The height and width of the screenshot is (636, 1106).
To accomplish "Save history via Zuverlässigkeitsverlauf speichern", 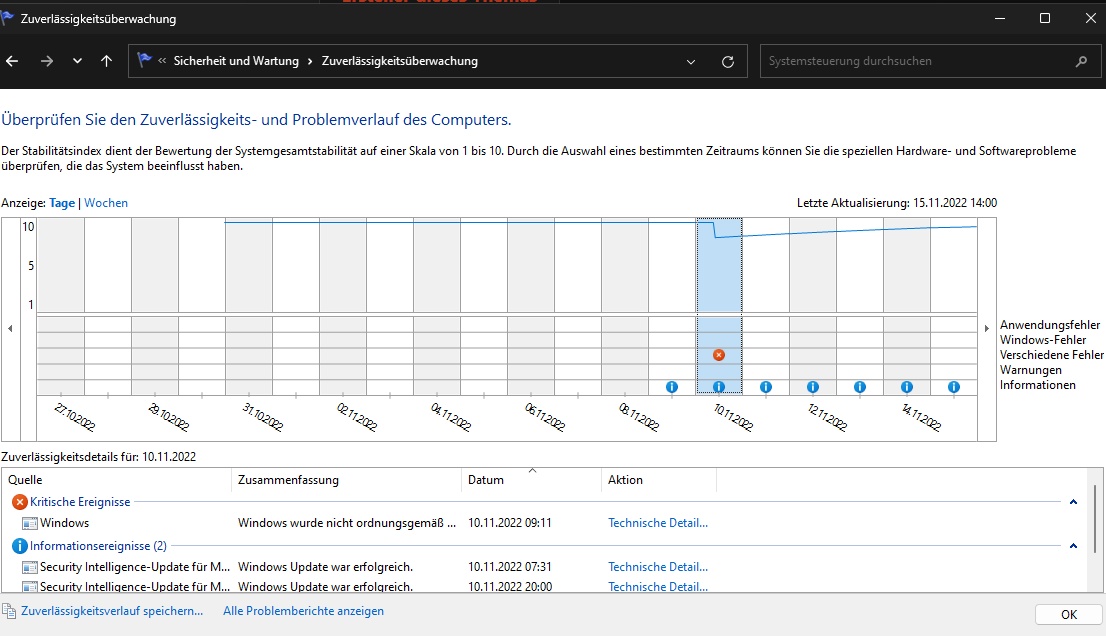I will tap(112, 611).
